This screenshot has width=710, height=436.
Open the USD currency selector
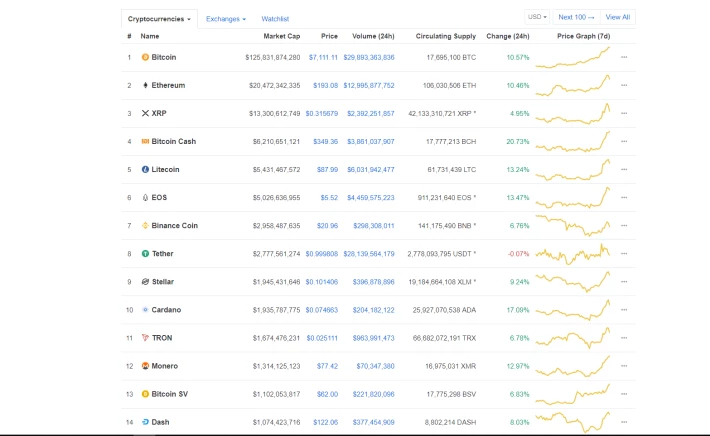(x=537, y=17)
